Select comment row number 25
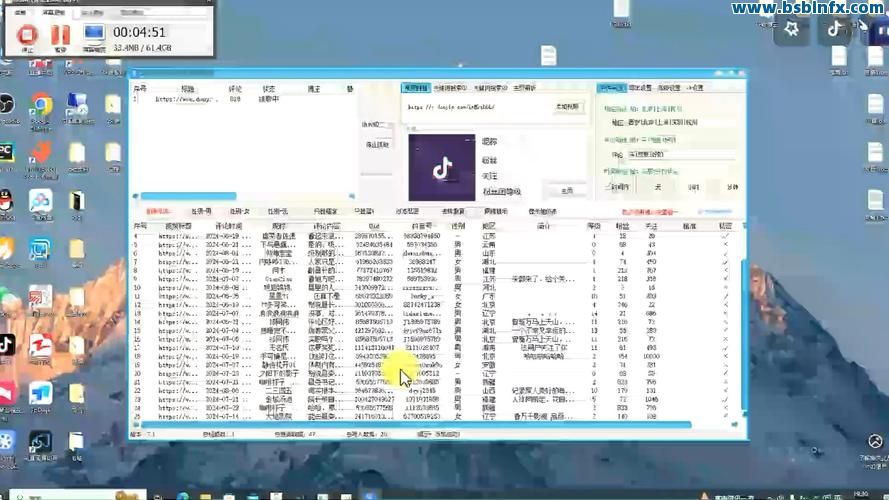 coord(437,417)
